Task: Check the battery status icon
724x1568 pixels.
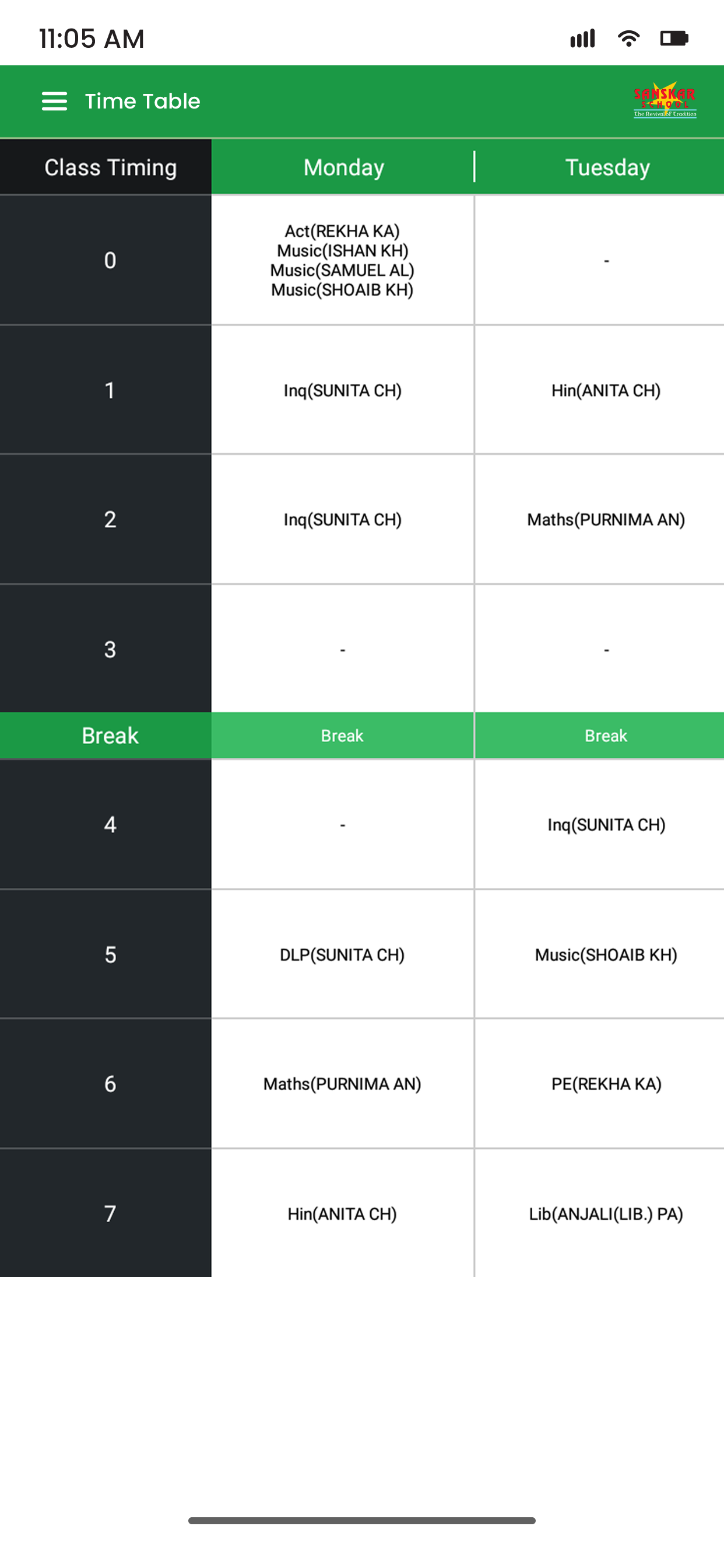Action: 674,38
